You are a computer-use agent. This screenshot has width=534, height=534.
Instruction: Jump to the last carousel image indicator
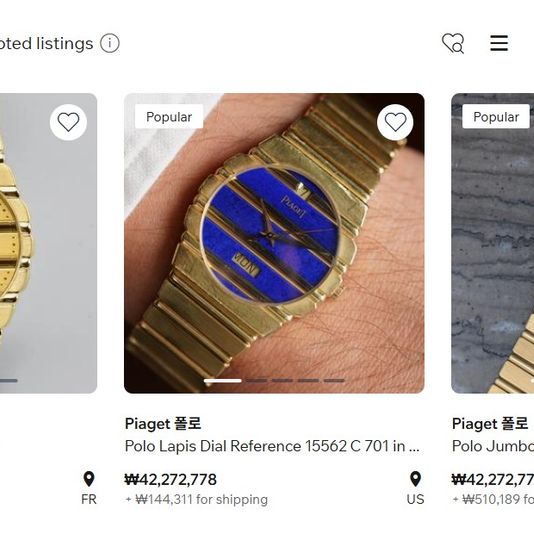(334, 380)
